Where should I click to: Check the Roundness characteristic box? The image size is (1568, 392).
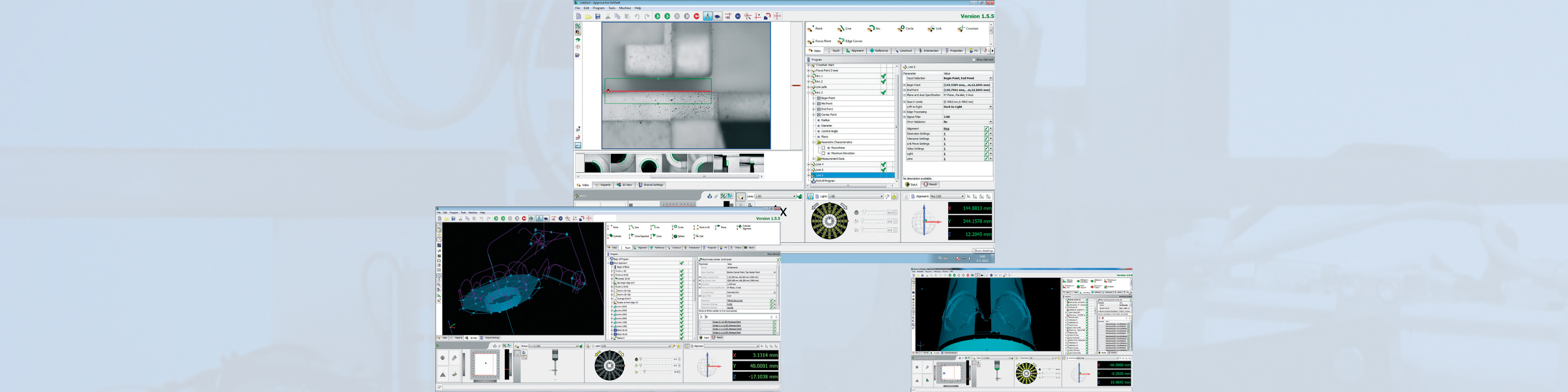pyautogui.click(x=824, y=148)
